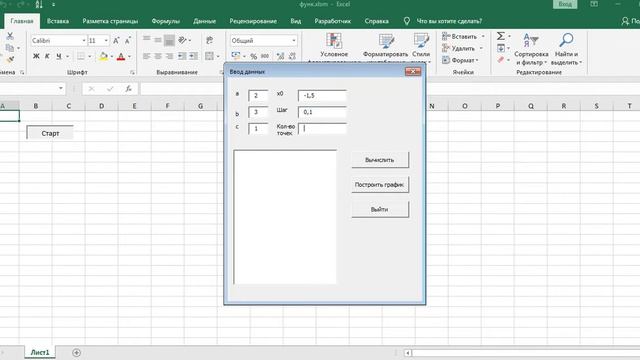Click the Шаг input field with 0,1
The image size is (640, 360).
[x=322, y=112]
